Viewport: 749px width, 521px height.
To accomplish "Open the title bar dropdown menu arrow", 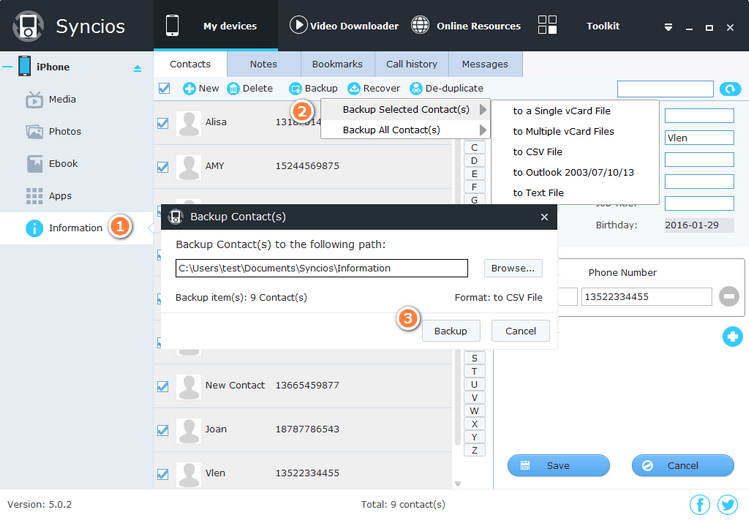I will 668,28.
